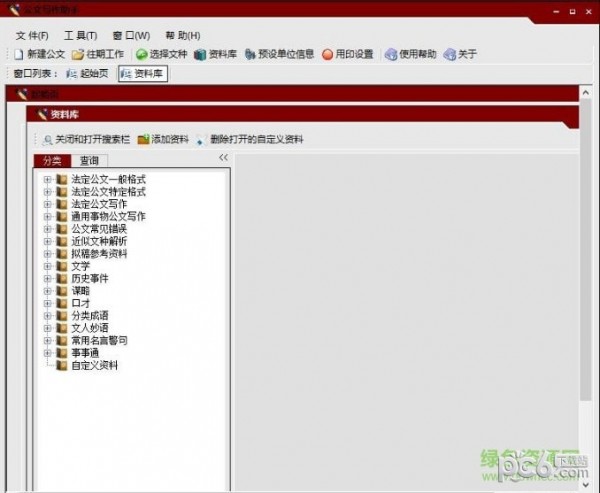The height and width of the screenshot is (493, 600).
Task: Click the 添加资料 folder icon
Action: point(143,140)
